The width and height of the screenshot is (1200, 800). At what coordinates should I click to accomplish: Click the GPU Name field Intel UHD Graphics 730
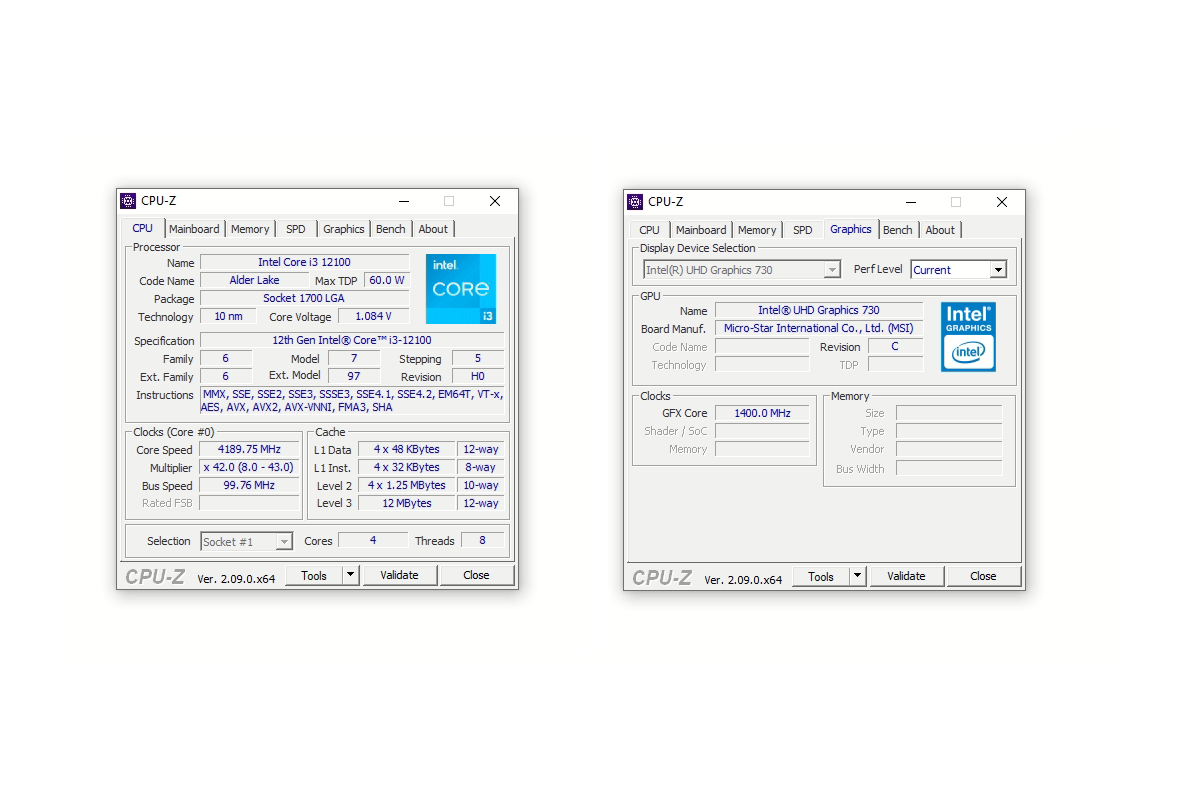pyautogui.click(x=819, y=310)
